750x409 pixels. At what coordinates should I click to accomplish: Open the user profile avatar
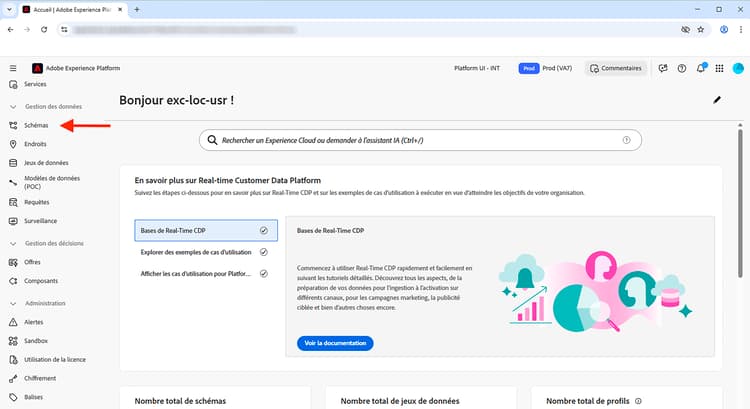tap(738, 68)
